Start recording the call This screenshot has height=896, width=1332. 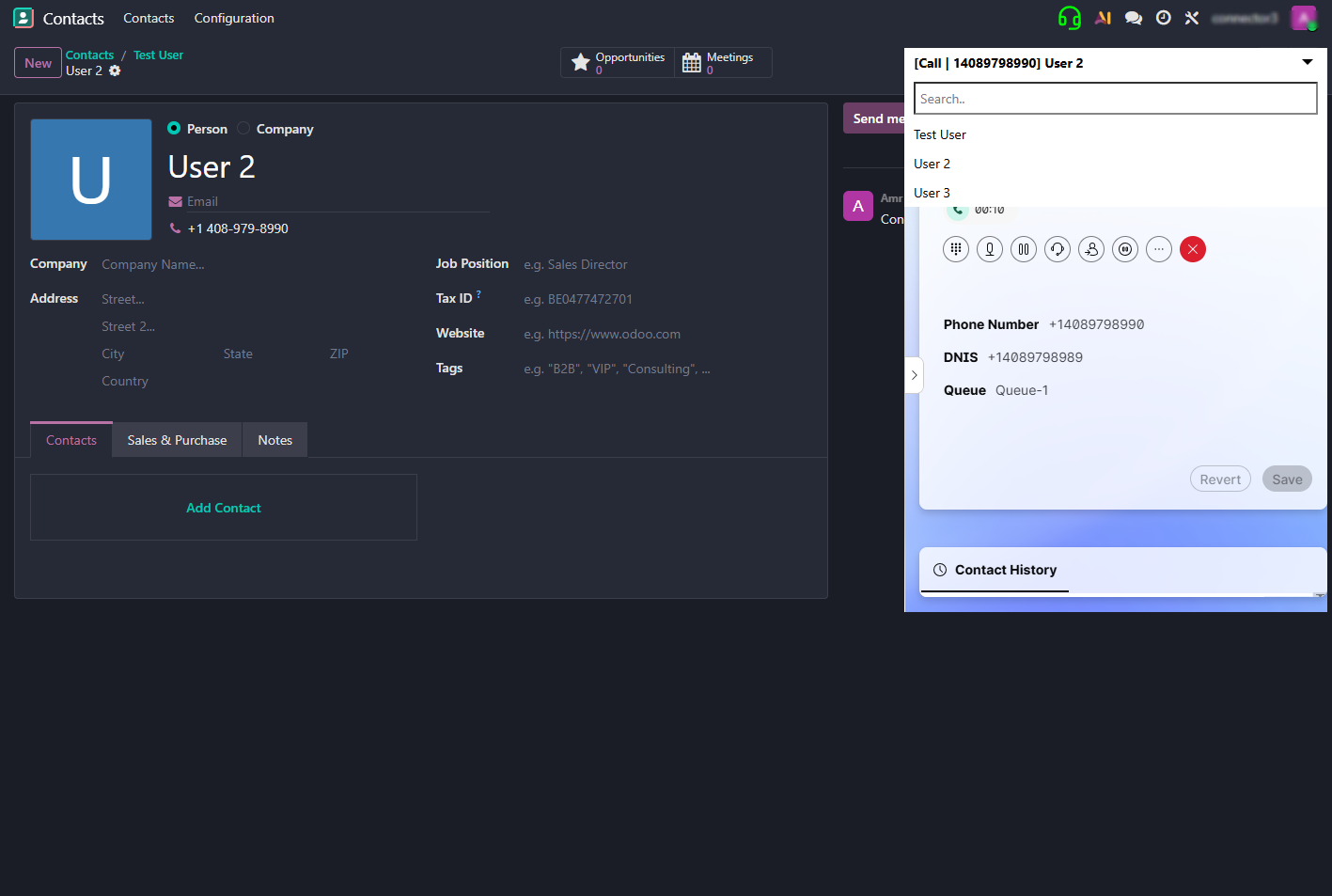tap(1125, 249)
